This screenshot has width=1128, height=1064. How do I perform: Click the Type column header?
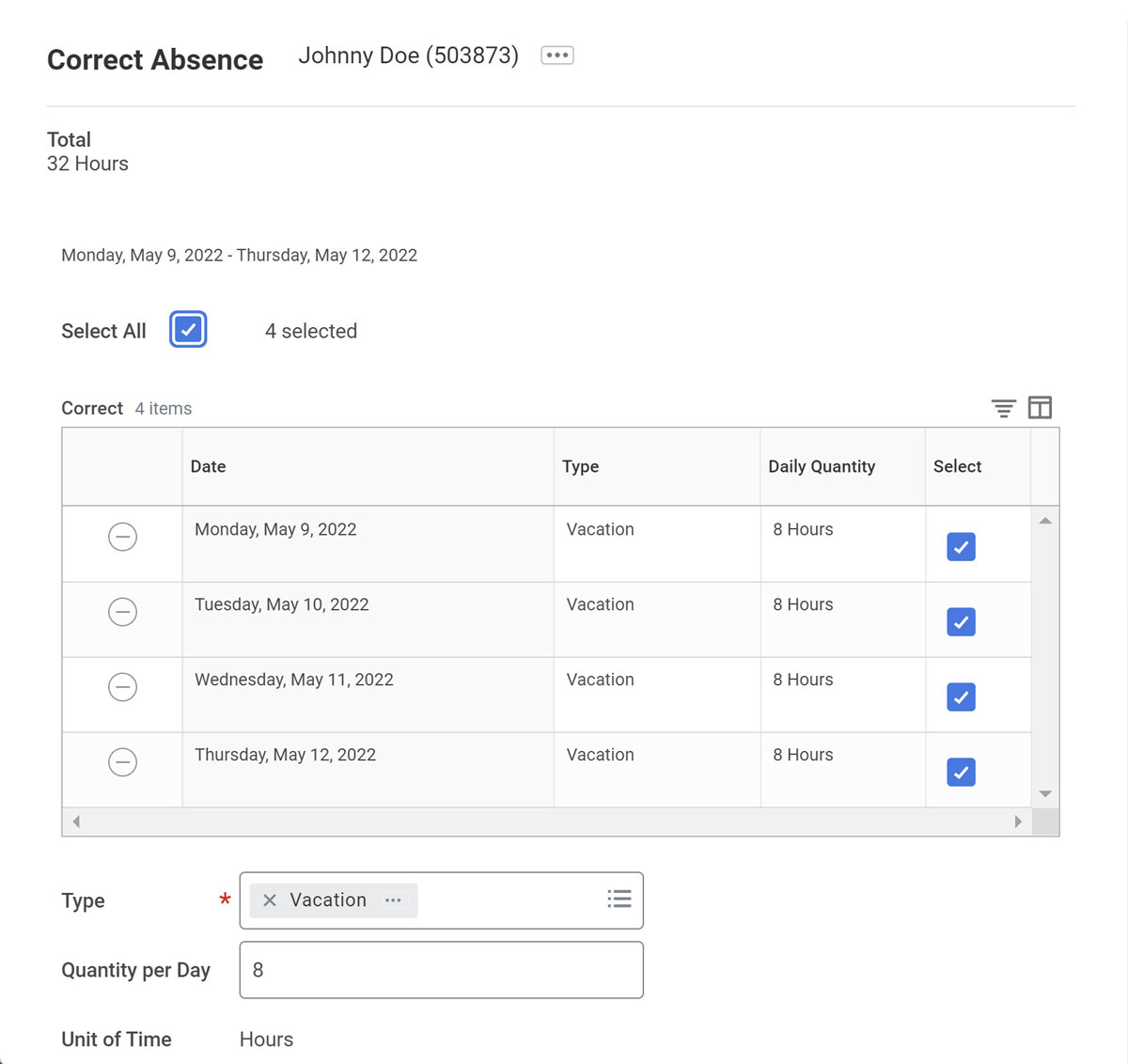coord(657,467)
